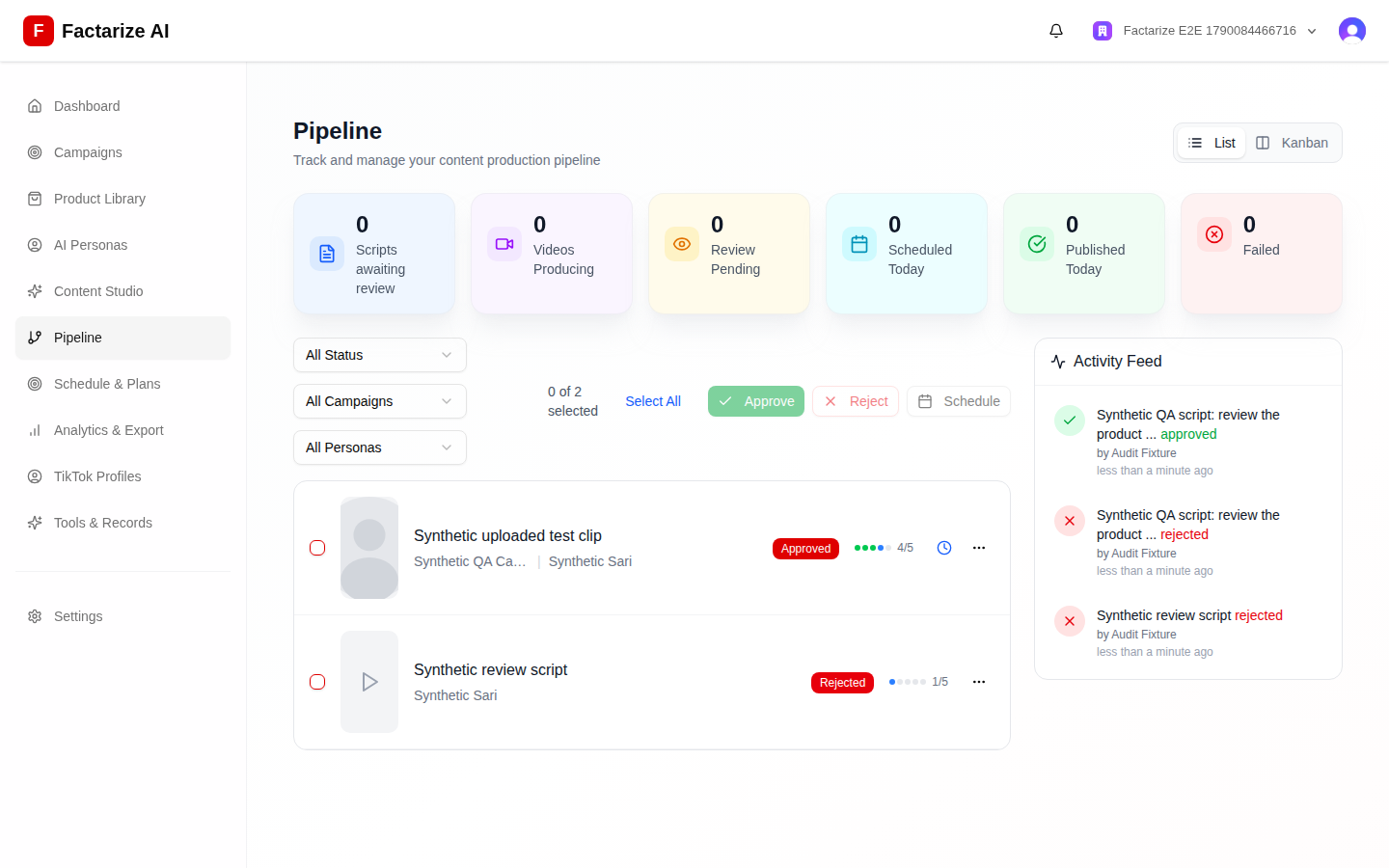Click the scripts awaiting review document icon
Image resolution: width=1389 pixels, height=868 pixels.
coord(327,254)
